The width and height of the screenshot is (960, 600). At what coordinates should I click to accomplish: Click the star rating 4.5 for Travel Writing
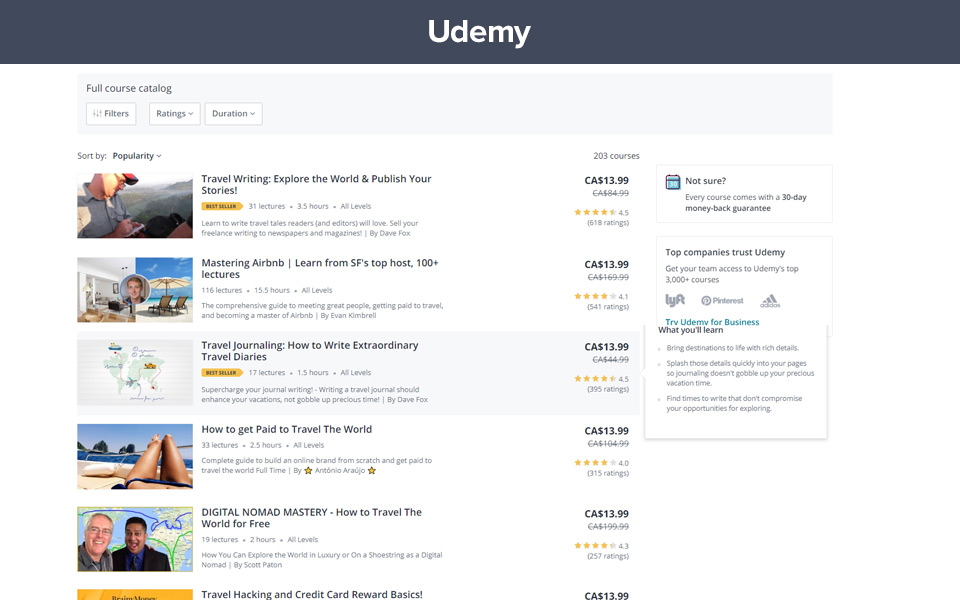tap(601, 212)
